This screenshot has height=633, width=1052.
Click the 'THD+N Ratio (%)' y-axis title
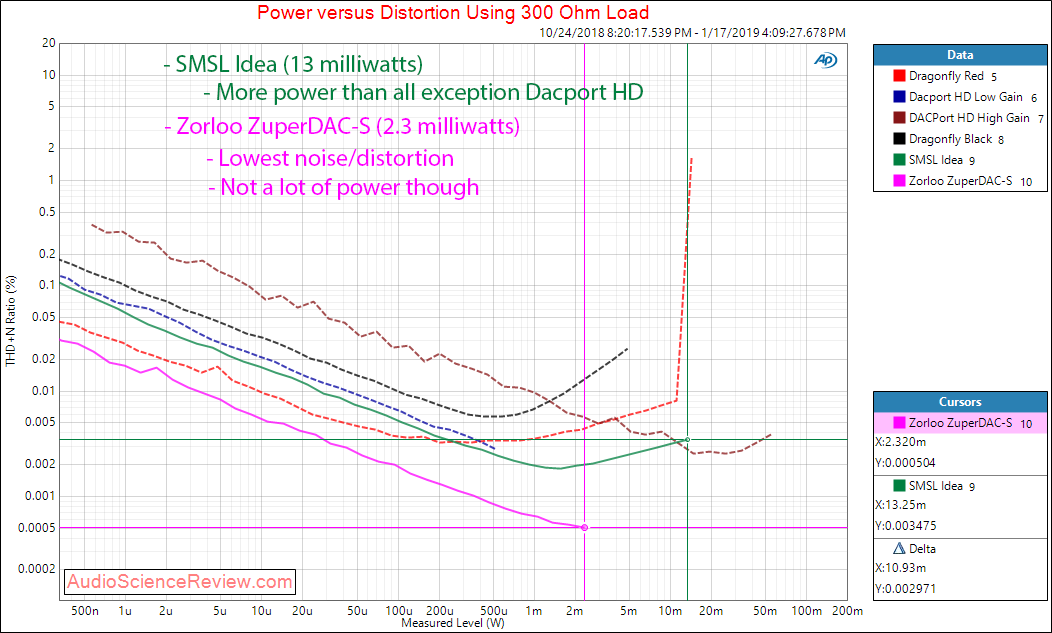[x=11, y=321]
